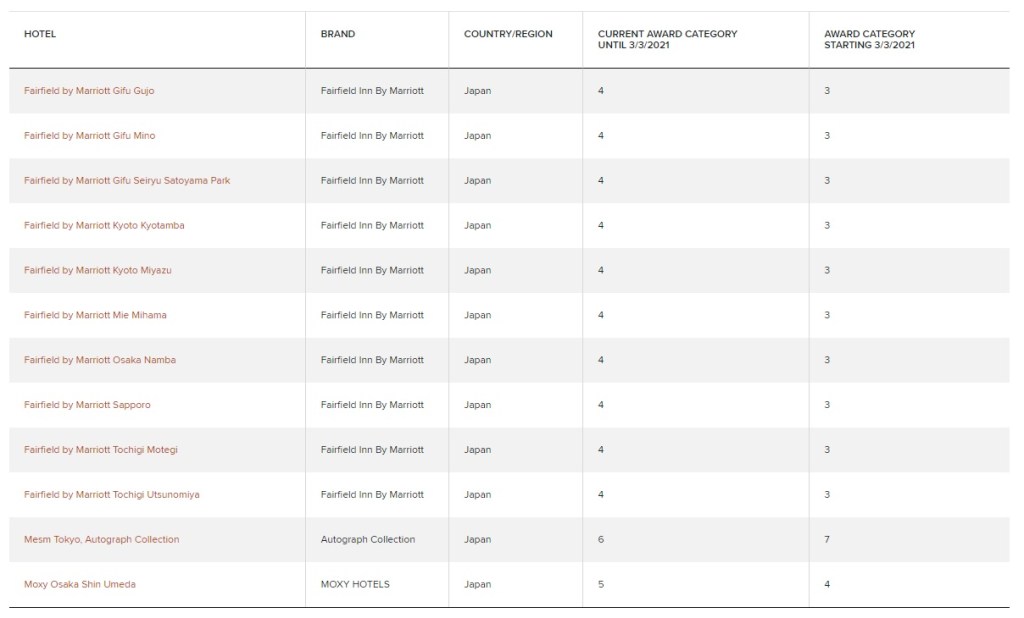Viewport: 1024px width, 618px height.
Task: Click the Current Award Category column header
Action: (667, 39)
